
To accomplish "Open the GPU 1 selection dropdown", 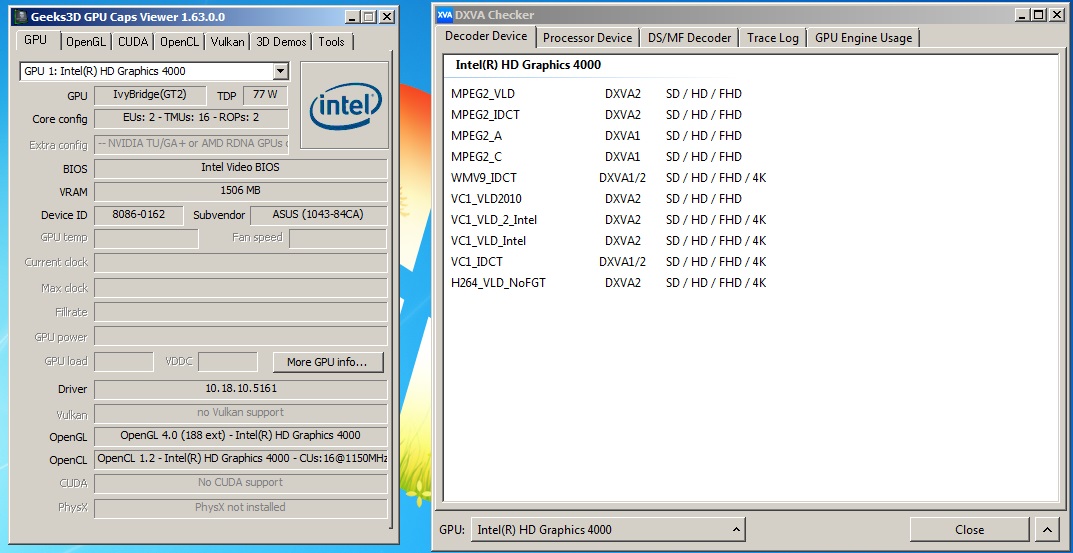I will coord(281,71).
